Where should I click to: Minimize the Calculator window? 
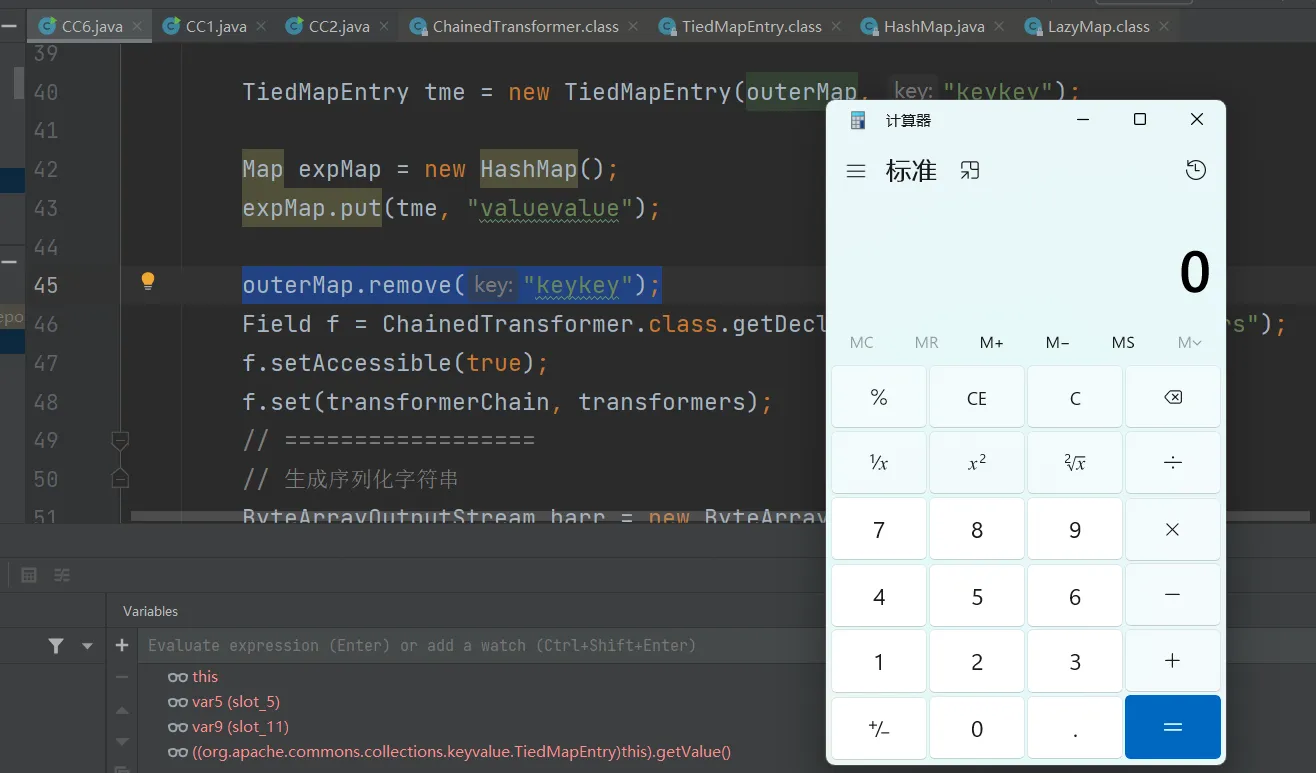click(x=1083, y=120)
